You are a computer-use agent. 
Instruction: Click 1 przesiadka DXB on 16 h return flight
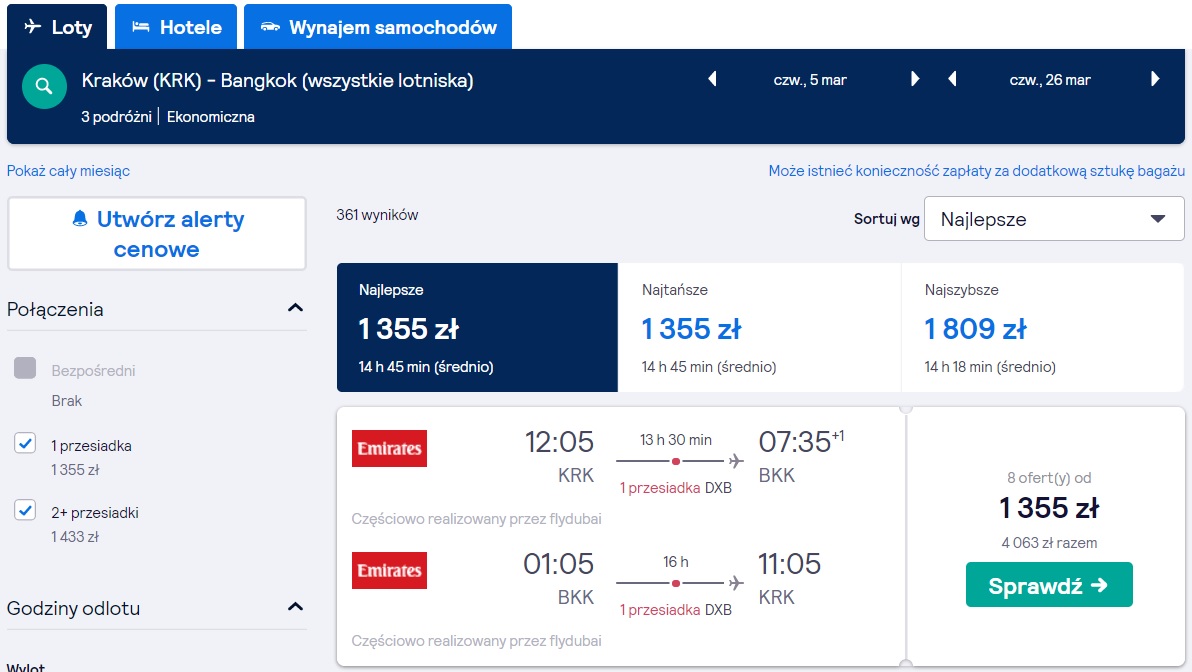coord(675,610)
